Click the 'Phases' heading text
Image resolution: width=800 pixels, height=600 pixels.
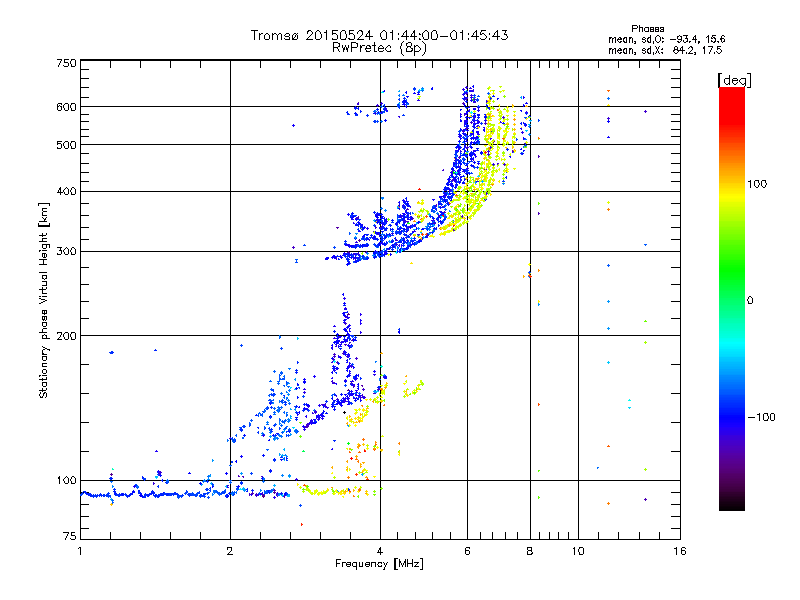(647, 29)
